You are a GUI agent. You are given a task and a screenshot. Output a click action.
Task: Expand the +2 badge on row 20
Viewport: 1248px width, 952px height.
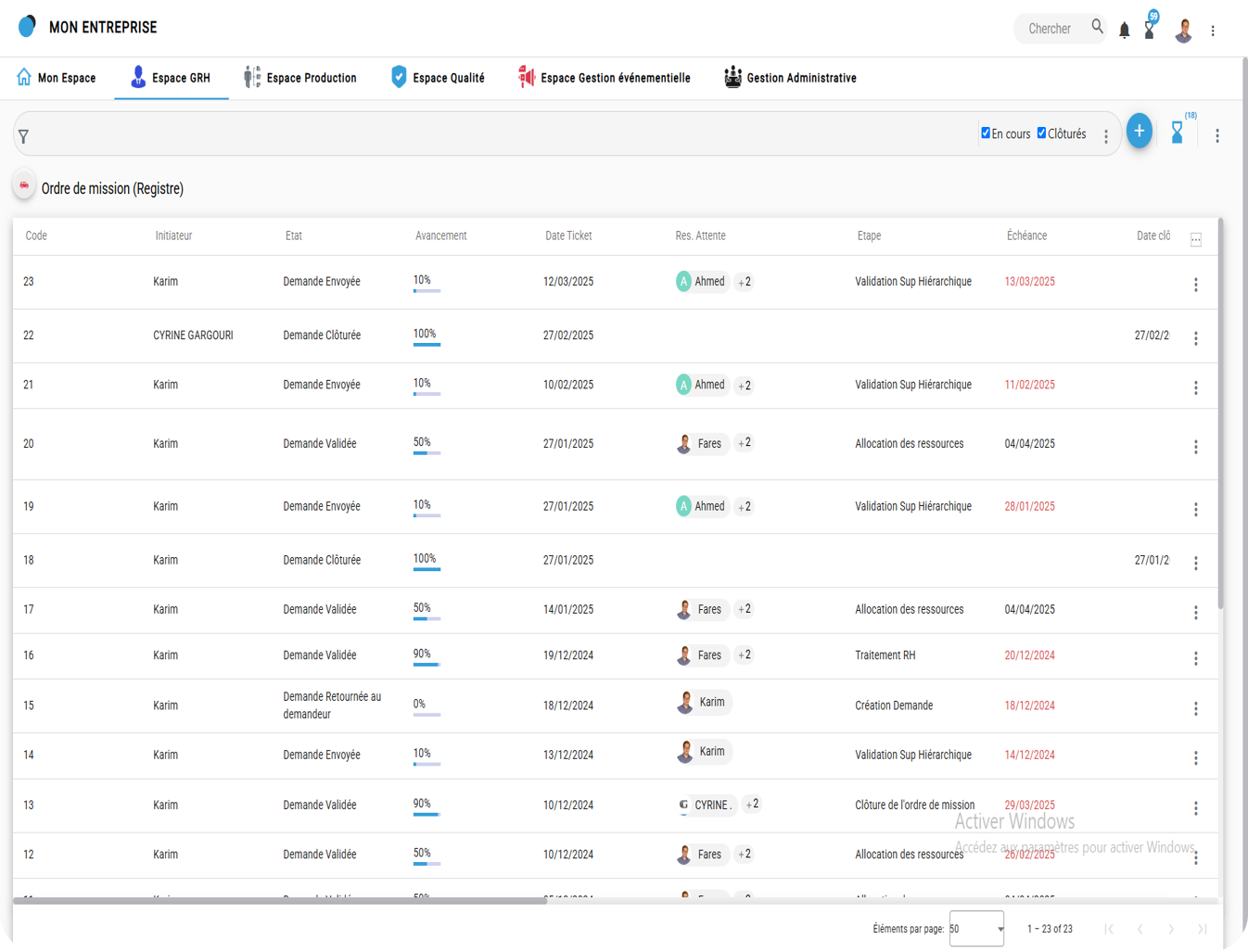coord(744,443)
